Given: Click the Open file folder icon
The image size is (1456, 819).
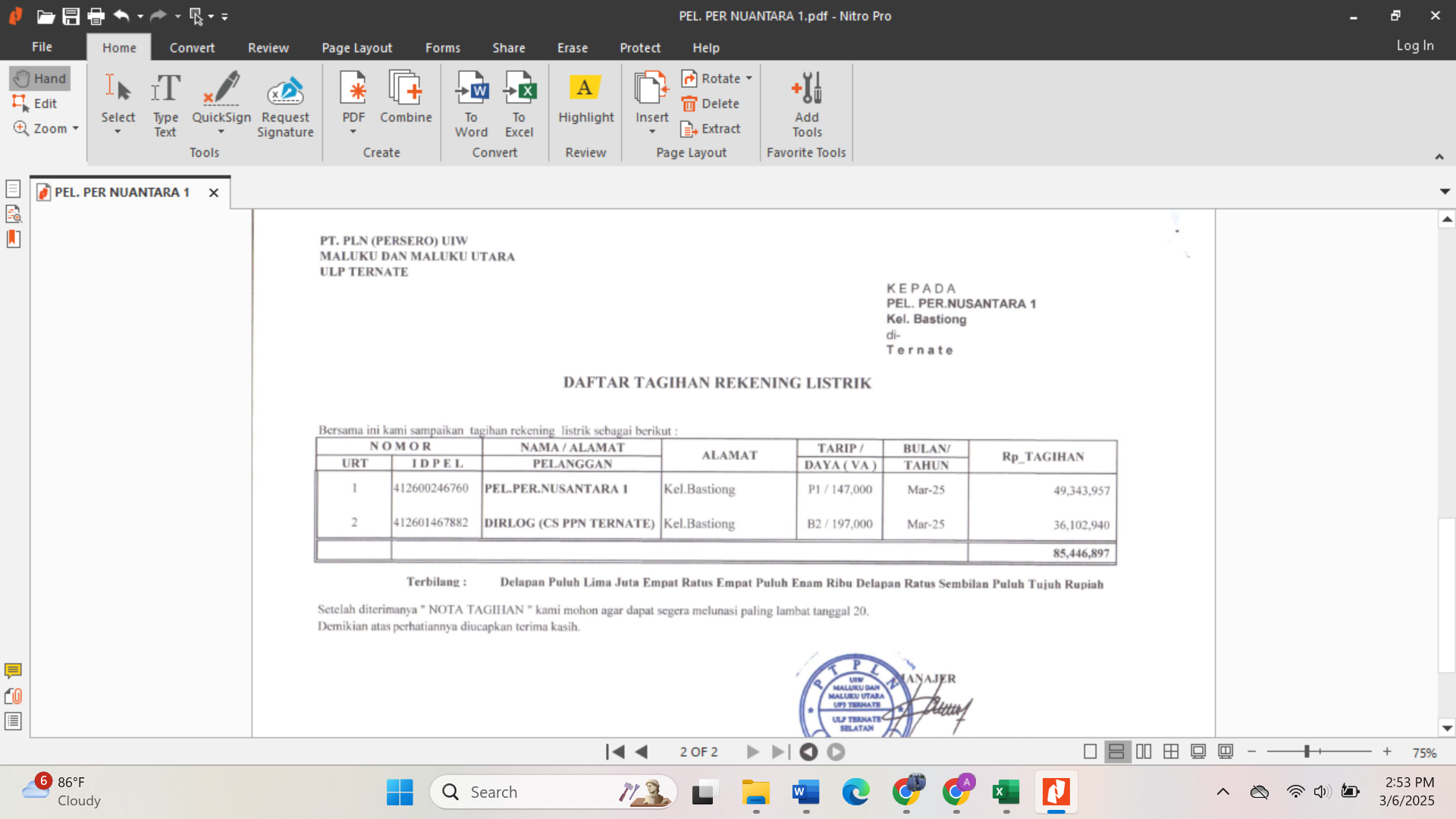Looking at the screenshot, I should click(x=45, y=16).
